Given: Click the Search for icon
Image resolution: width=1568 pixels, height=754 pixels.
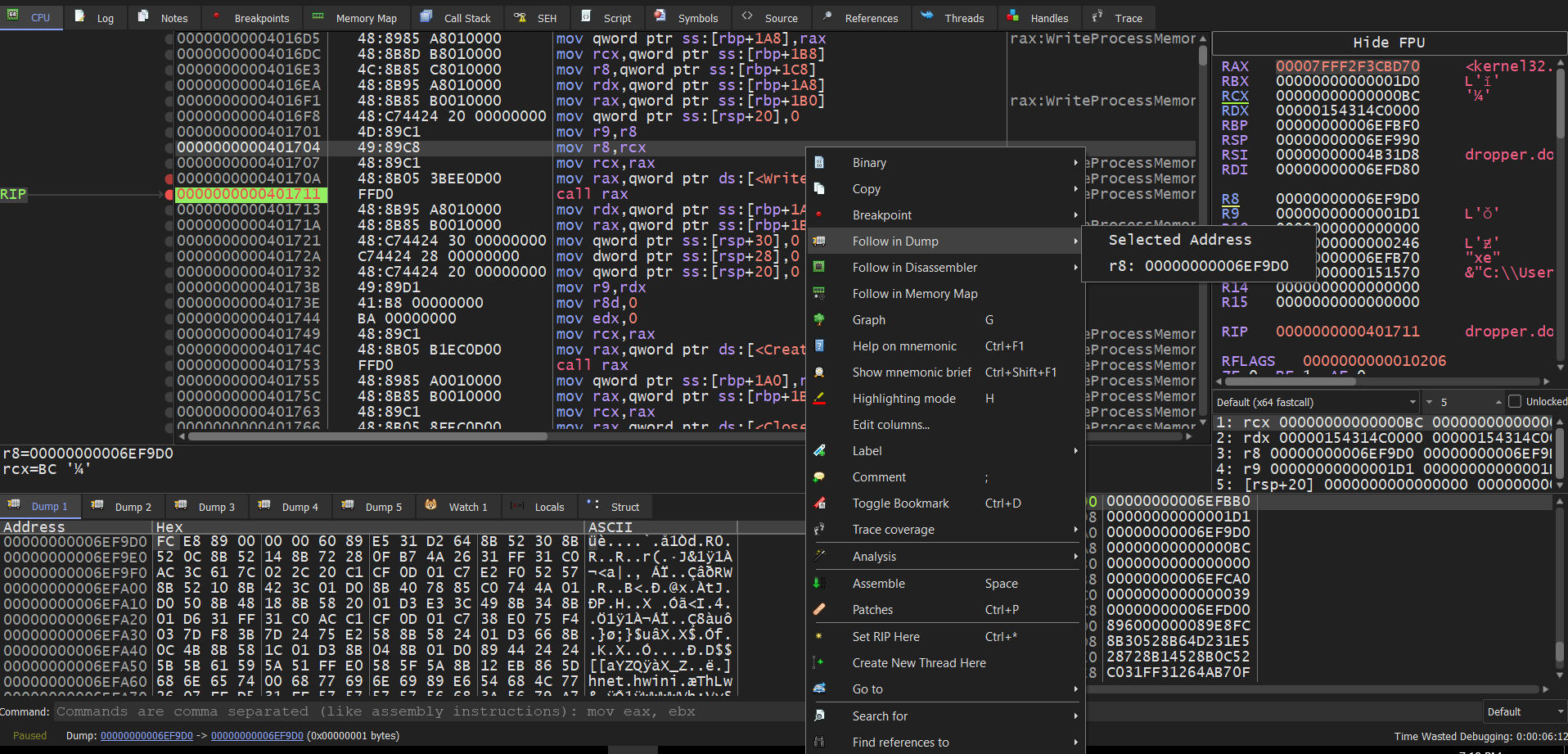Looking at the screenshot, I should (x=819, y=716).
